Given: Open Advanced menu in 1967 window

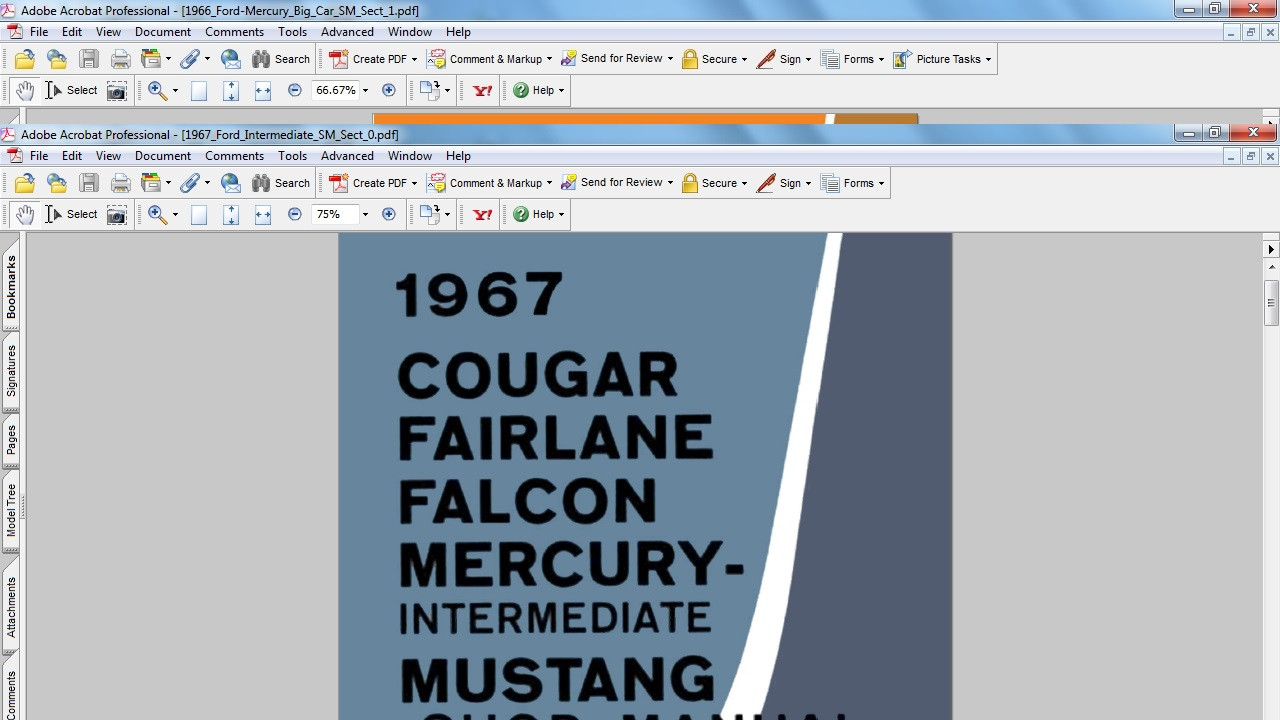Looking at the screenshot, I should coord(347,156).
